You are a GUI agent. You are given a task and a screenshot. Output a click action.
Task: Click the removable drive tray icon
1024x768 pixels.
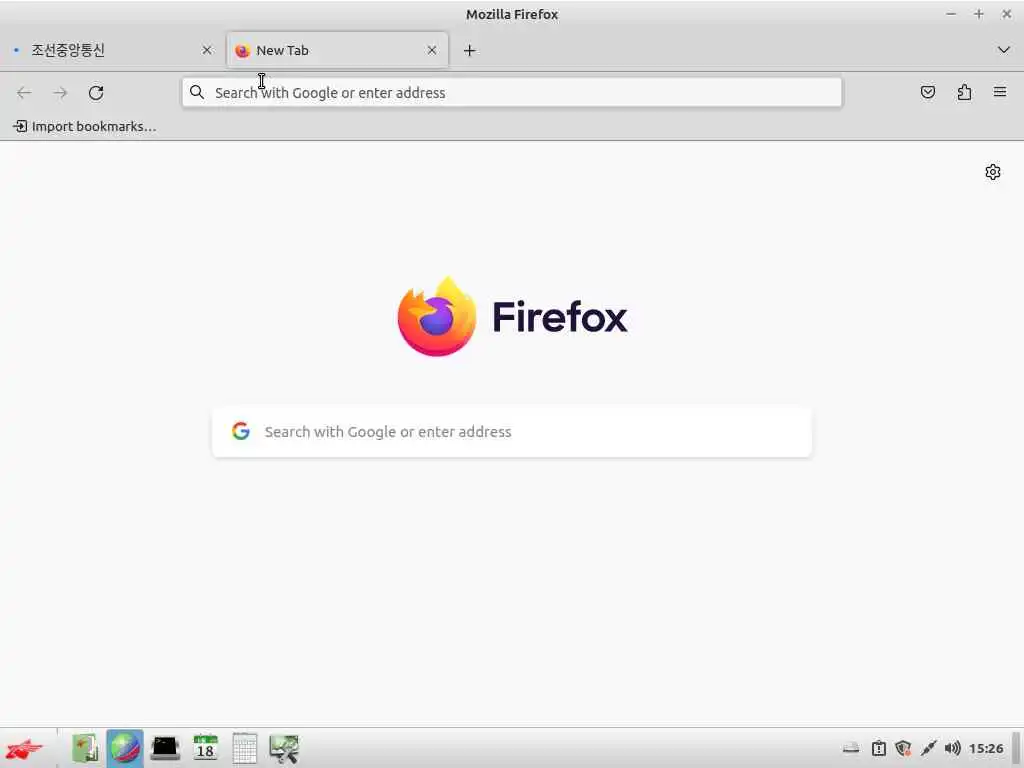pos(851,748)
